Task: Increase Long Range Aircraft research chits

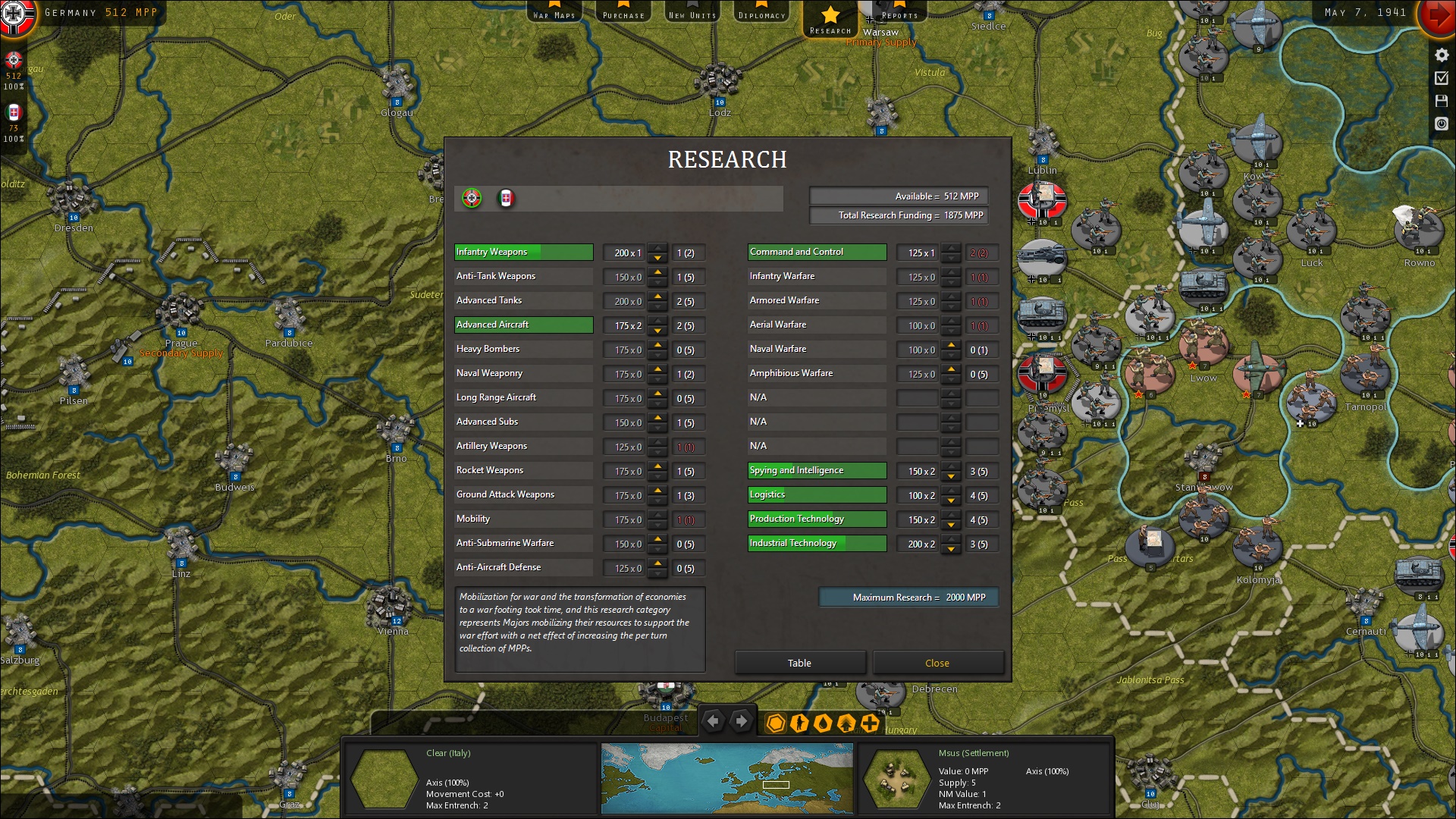Action: coord(657,394)
